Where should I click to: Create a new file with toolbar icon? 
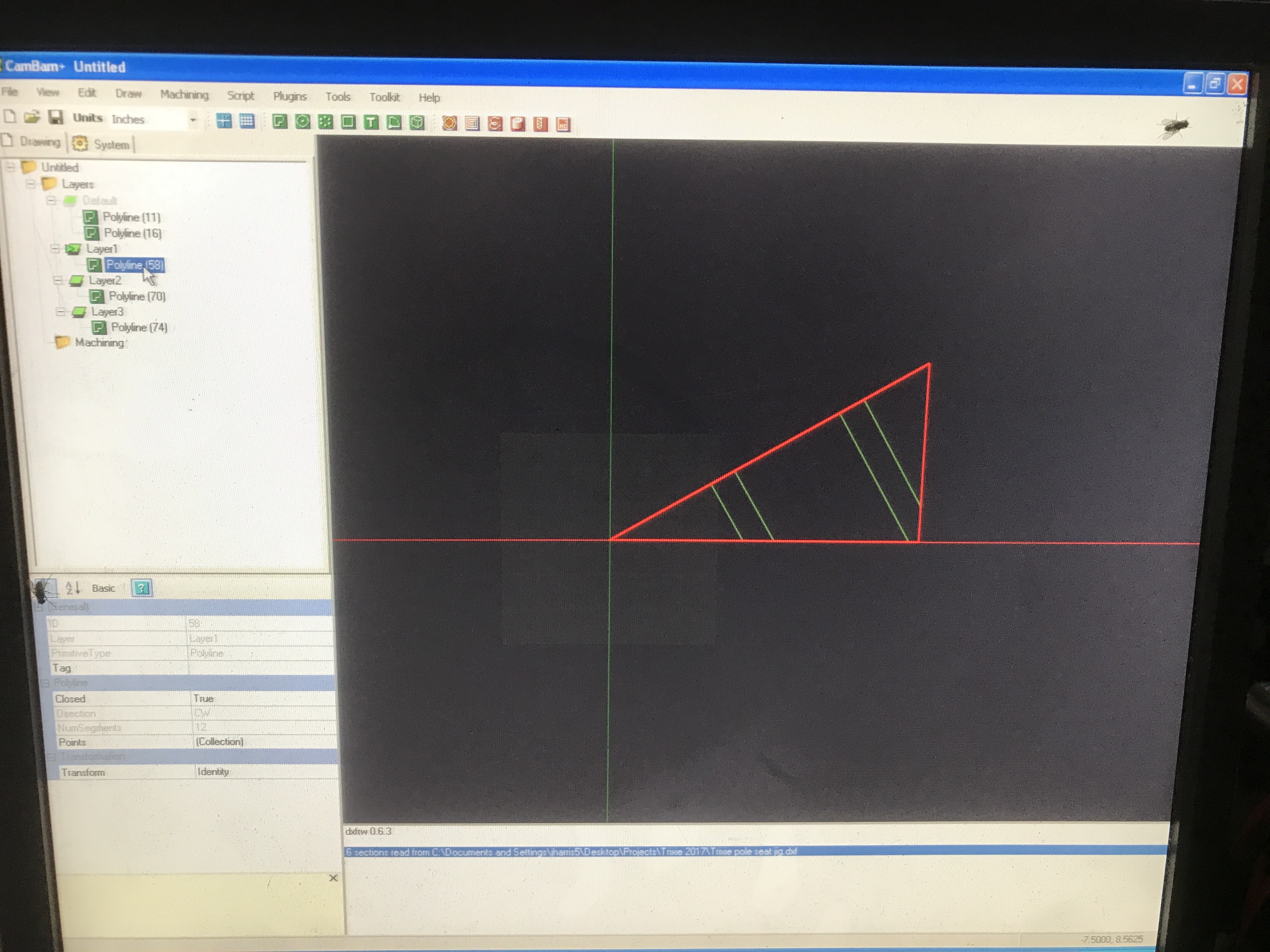pos(10,116)
